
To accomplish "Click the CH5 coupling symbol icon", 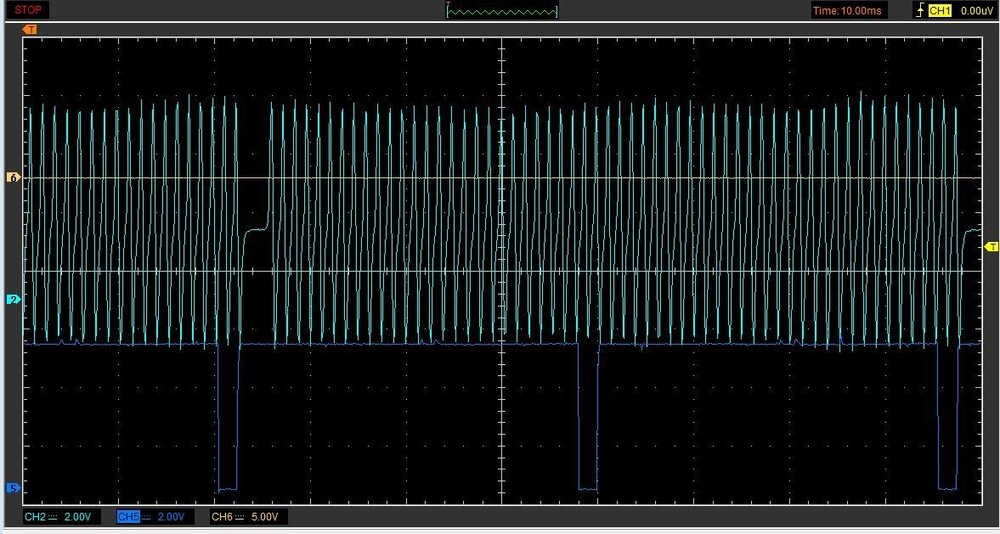I will click(148, 517).
